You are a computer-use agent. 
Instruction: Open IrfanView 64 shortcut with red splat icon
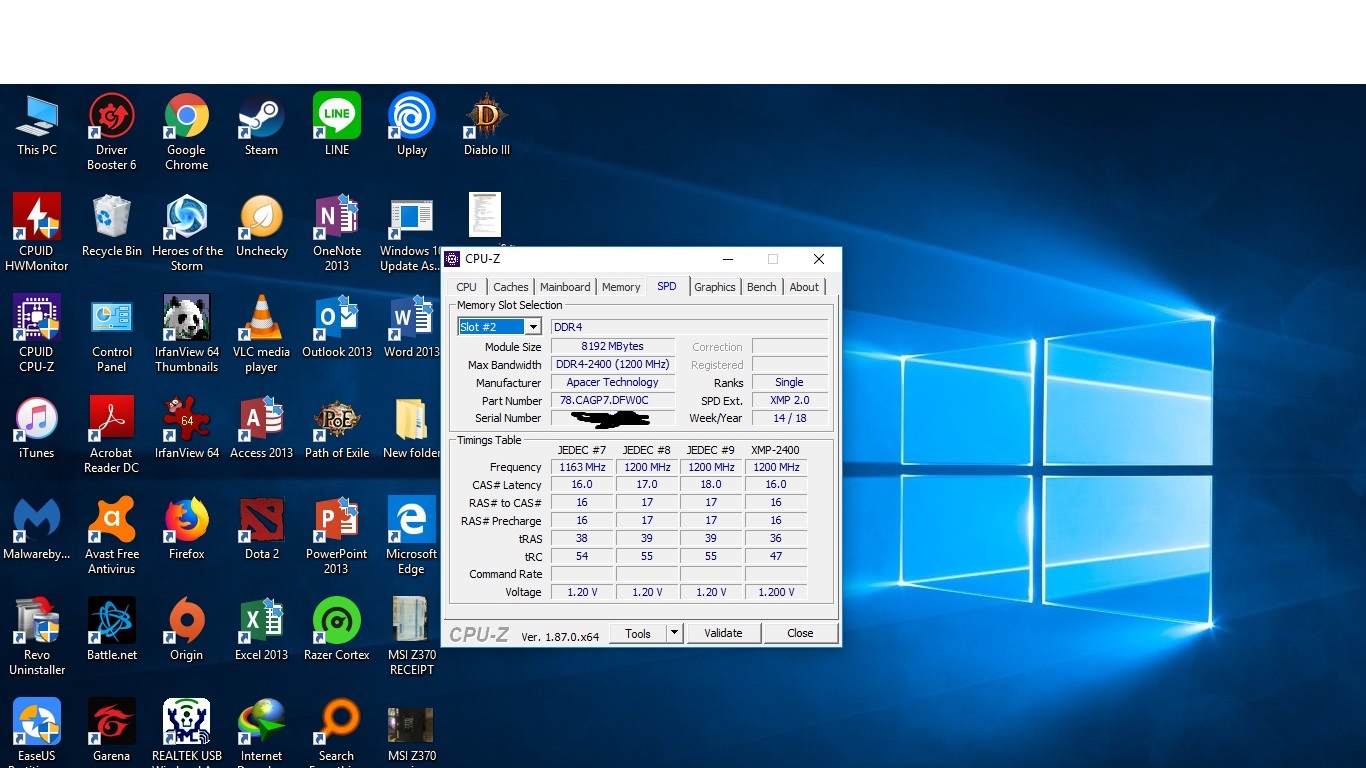(x=187, y=428)
